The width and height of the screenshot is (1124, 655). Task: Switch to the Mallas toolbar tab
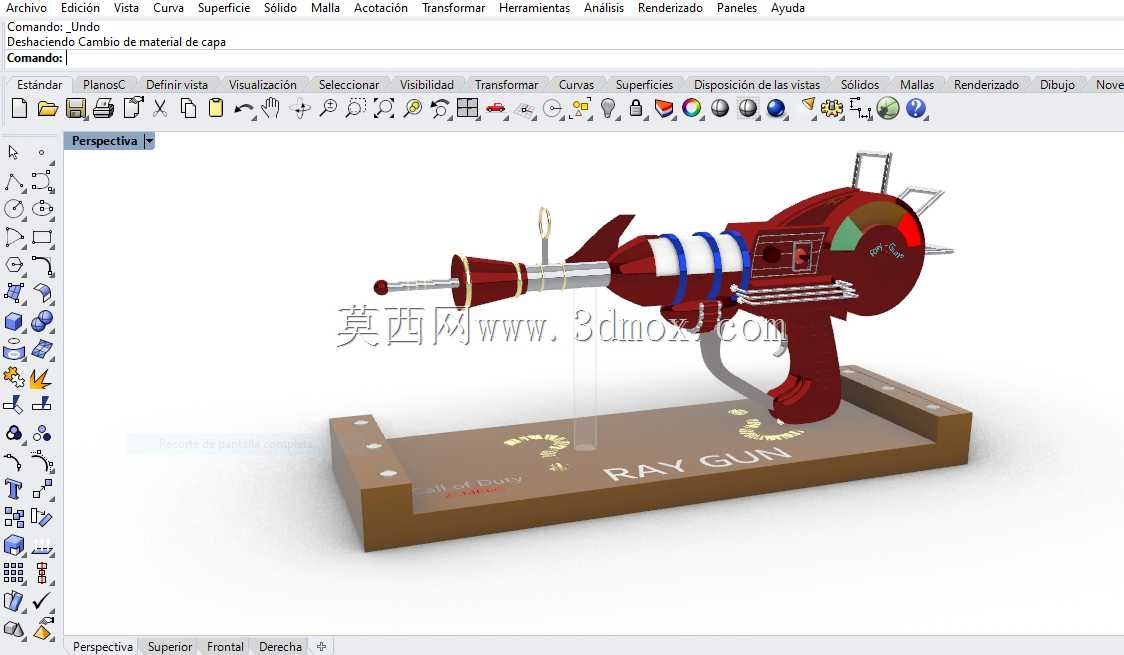(x=917, y=85)
